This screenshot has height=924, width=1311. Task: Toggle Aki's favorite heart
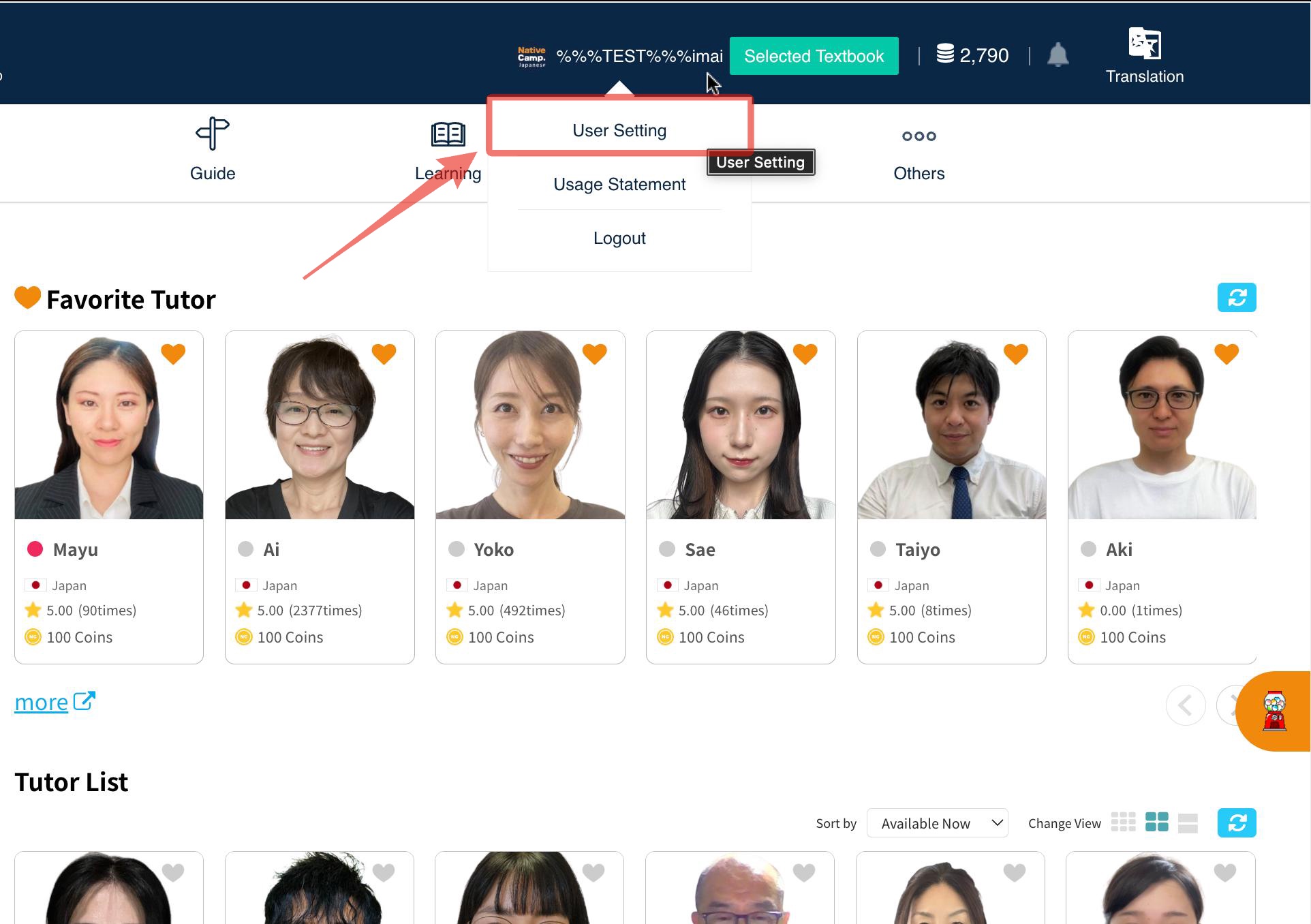tap(1226, 354)
